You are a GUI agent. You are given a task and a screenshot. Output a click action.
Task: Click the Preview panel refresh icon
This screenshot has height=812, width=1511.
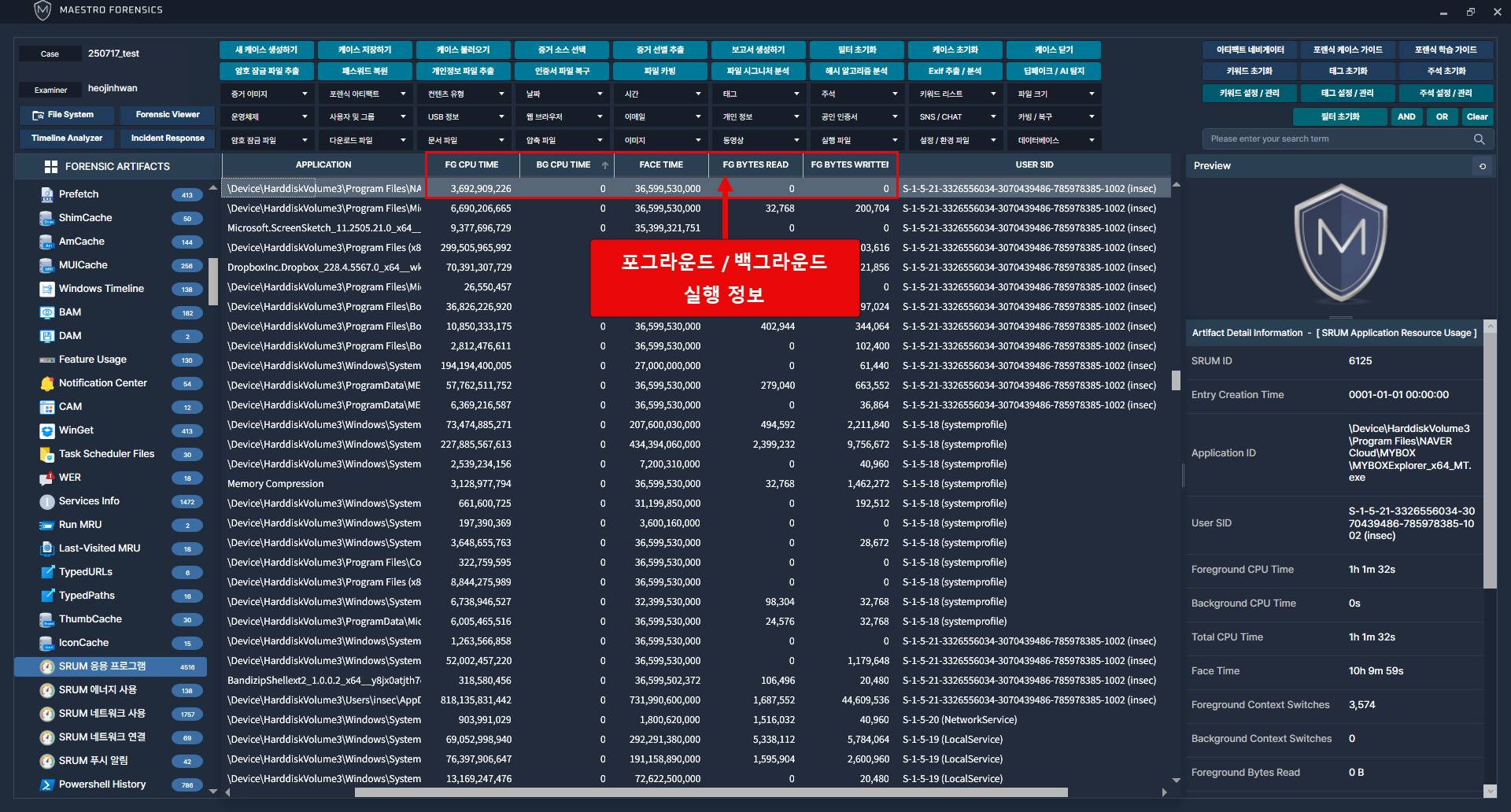pyautogui.click(x=1483, y=166)
